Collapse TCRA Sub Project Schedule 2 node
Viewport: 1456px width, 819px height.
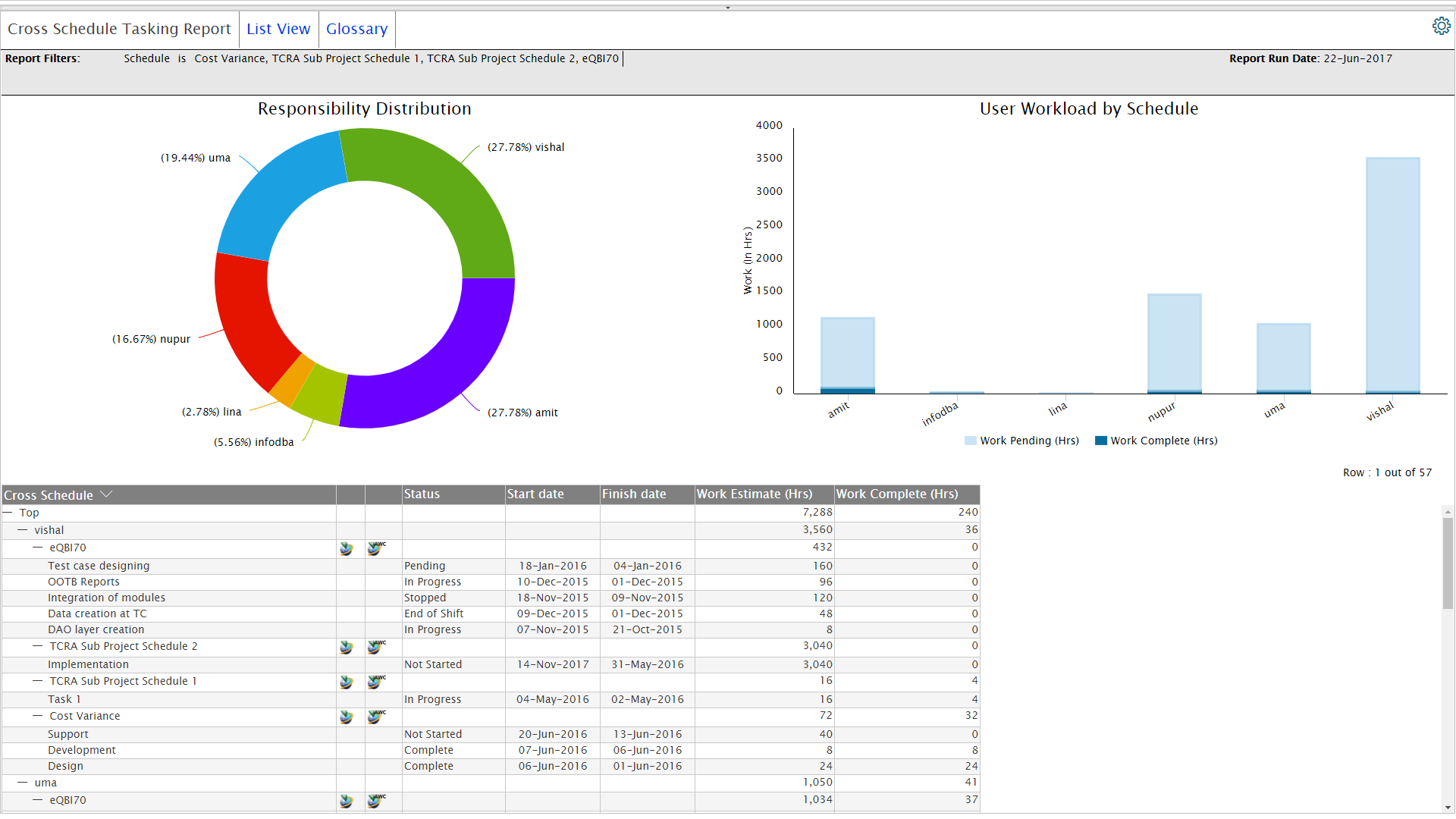tap(38, 646)
